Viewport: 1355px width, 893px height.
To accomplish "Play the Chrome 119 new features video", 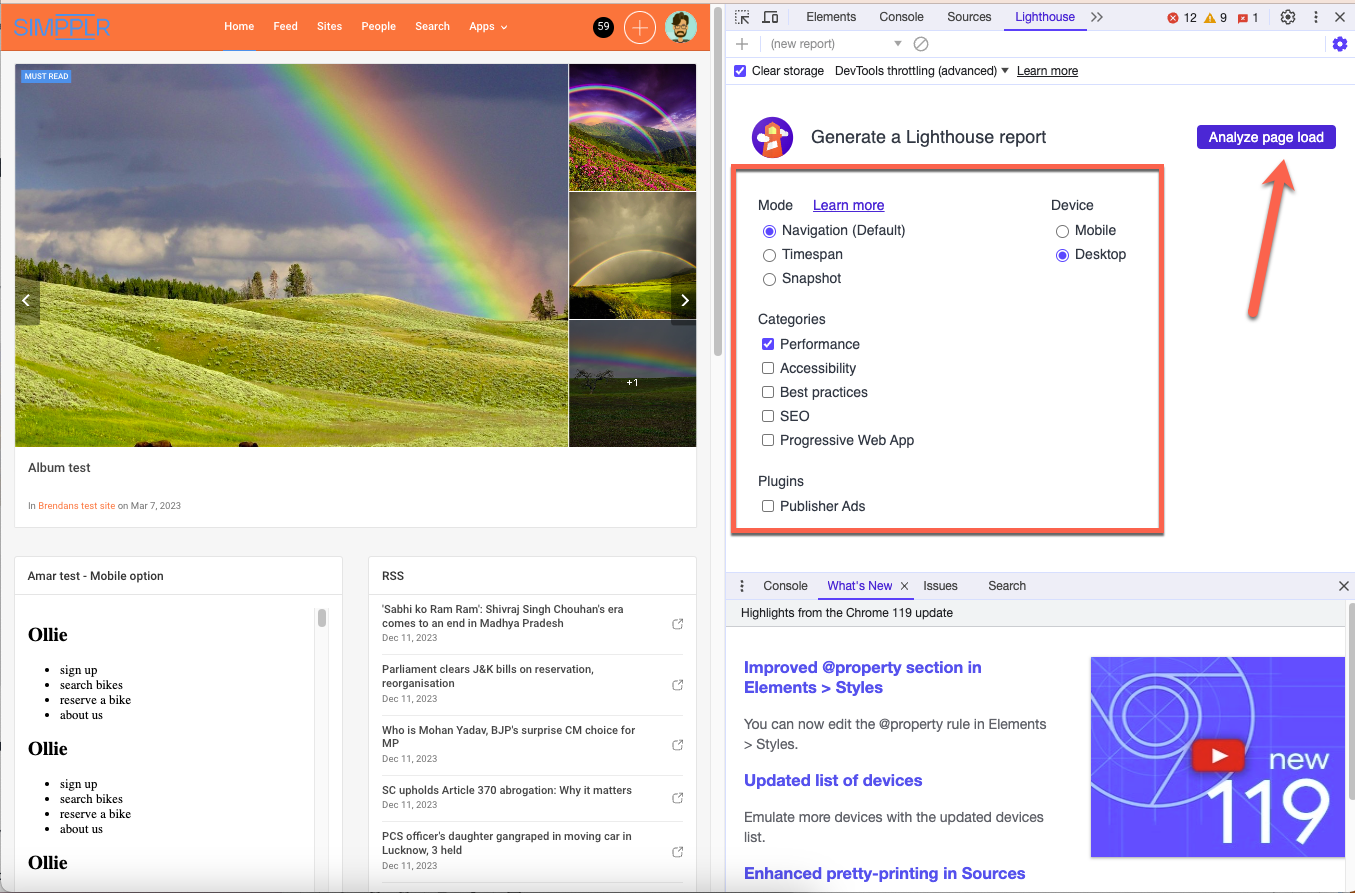I will pos(1217,756).
